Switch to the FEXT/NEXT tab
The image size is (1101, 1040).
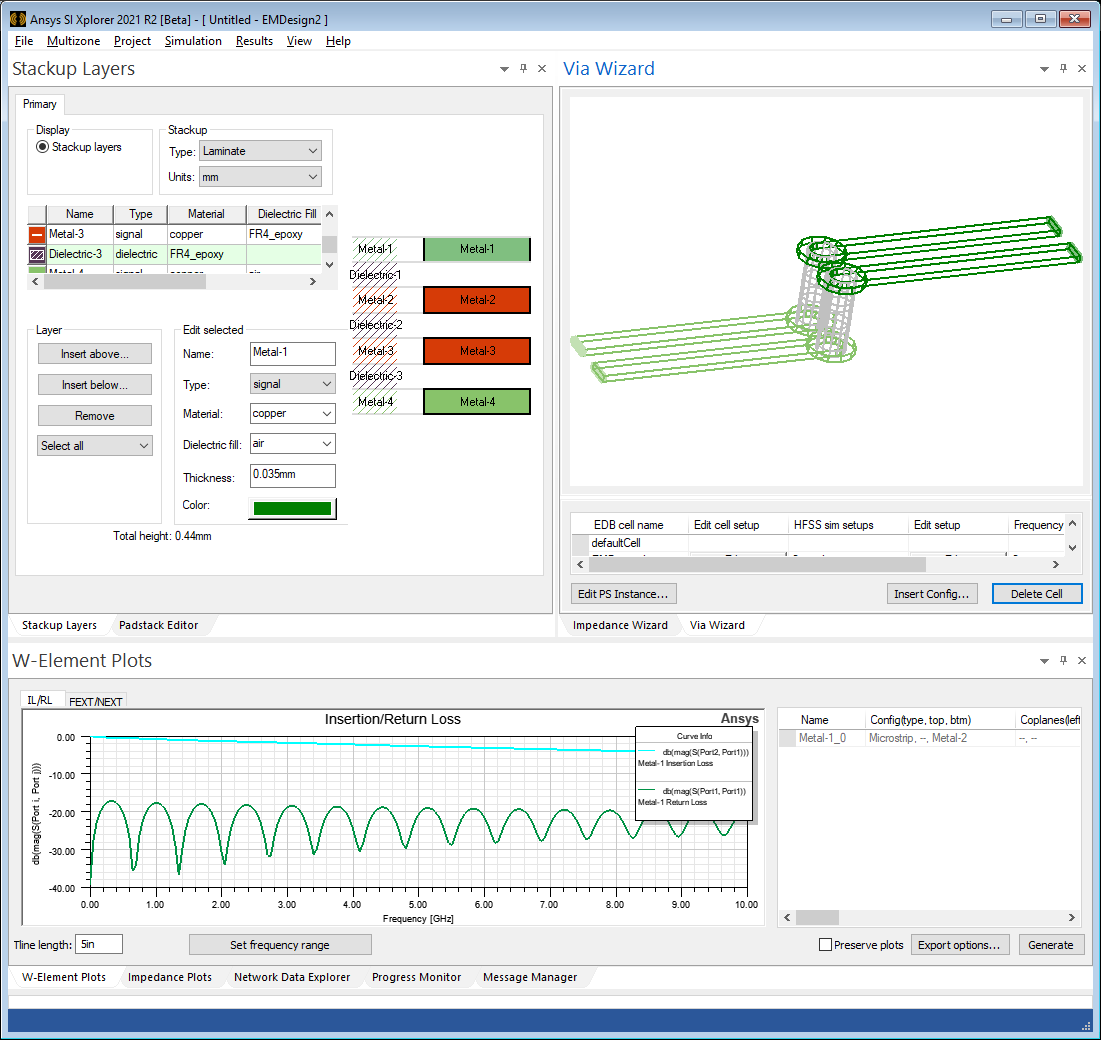click(x=95, y=701)
